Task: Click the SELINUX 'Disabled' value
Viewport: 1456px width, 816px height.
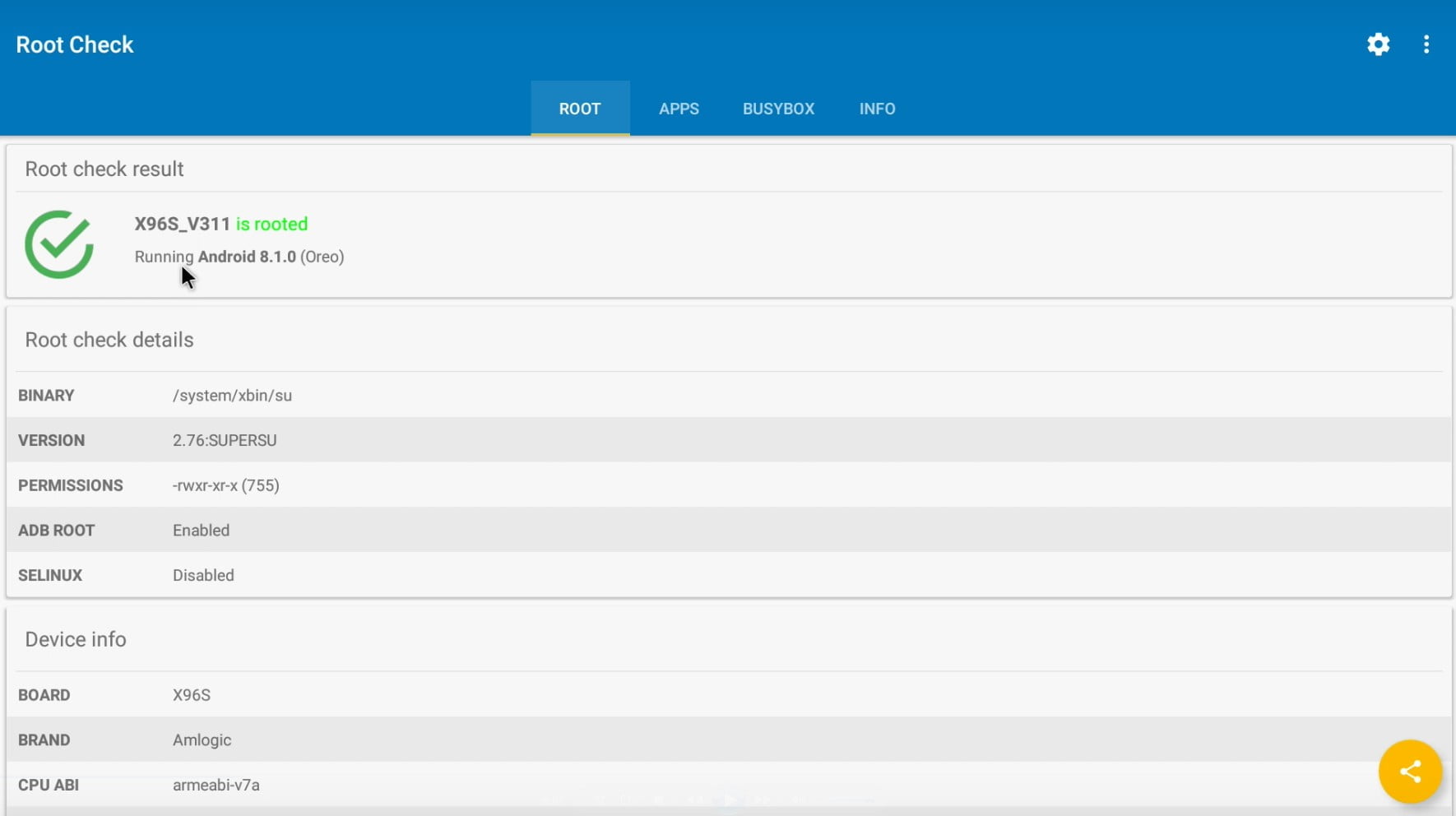Action: coord(203,575)
